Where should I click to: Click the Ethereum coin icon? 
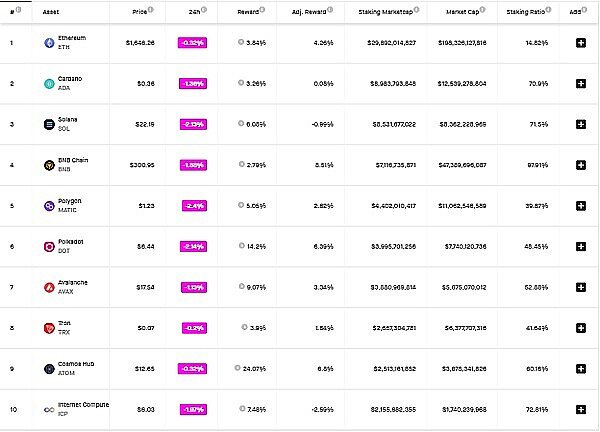click(49, 43)
